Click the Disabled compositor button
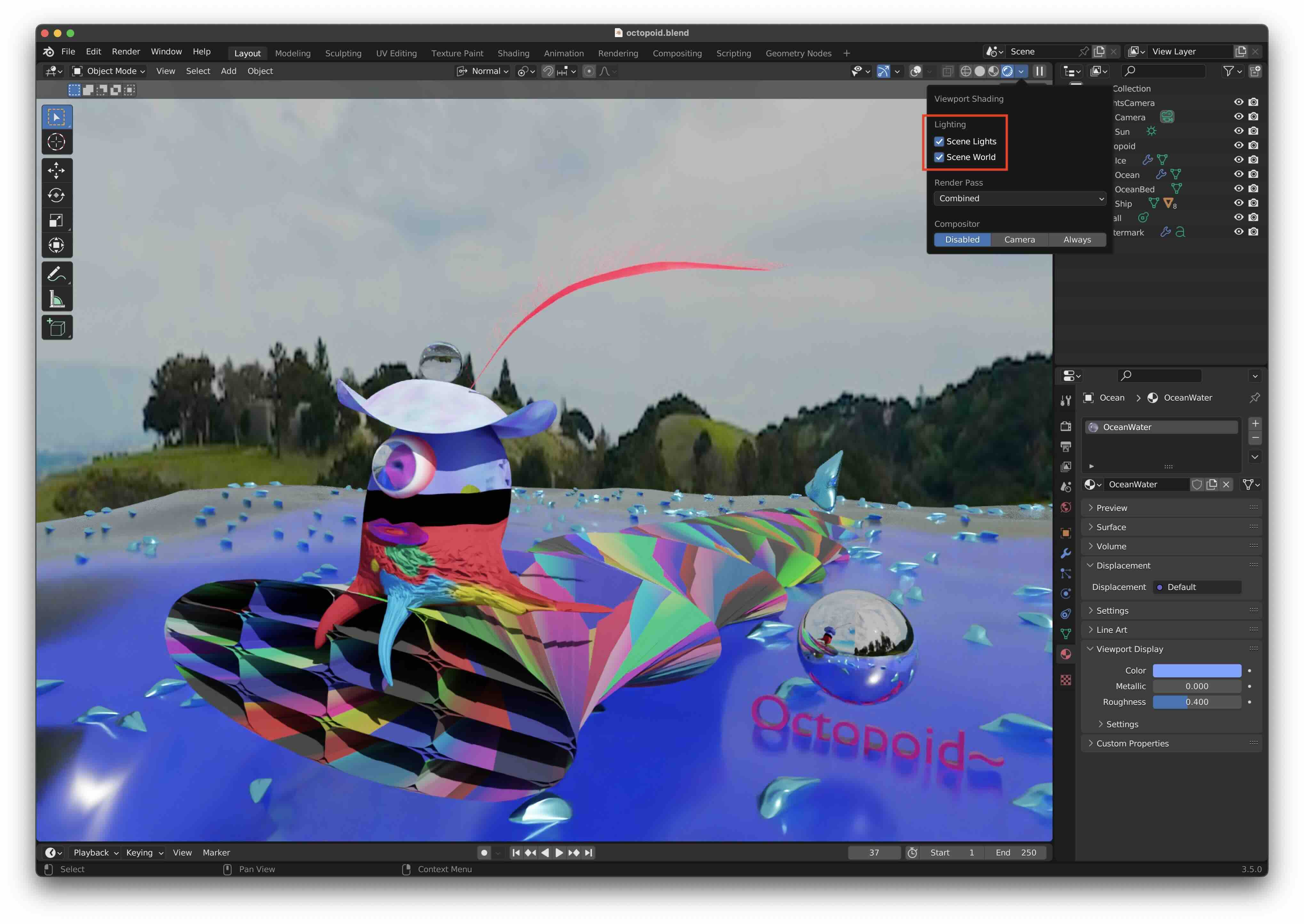 960,239
